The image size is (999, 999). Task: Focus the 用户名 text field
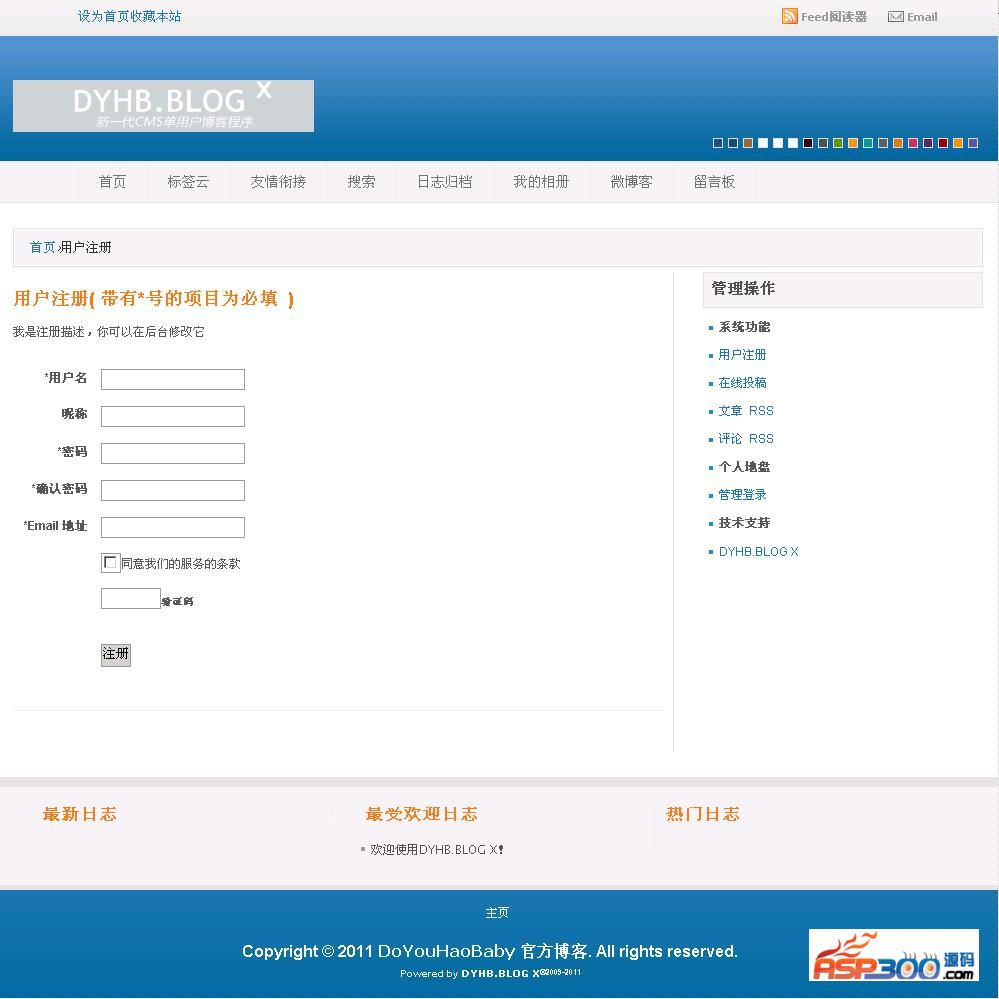(x=172, y=379)
